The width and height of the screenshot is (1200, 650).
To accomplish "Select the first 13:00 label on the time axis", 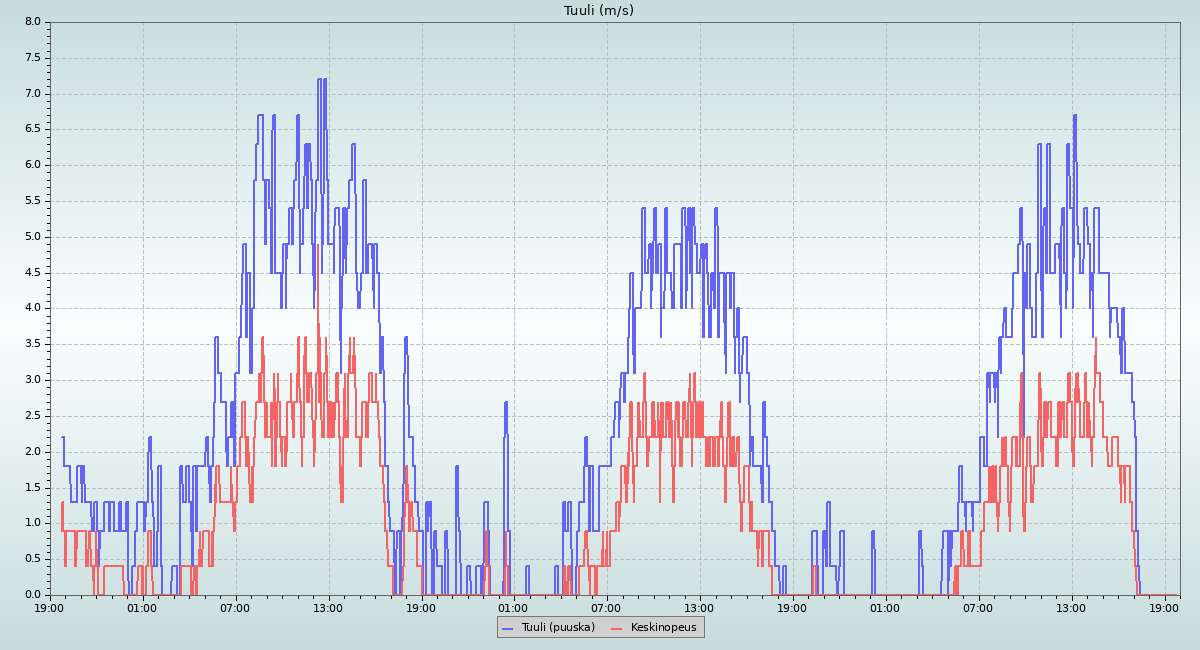I will click(328, 608).
